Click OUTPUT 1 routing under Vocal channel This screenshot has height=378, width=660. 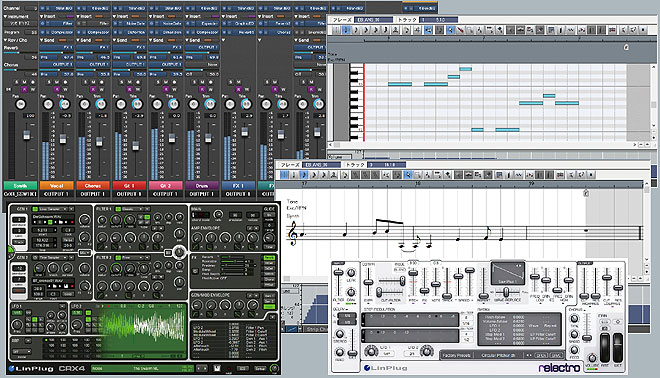click(x=56, y=194)
